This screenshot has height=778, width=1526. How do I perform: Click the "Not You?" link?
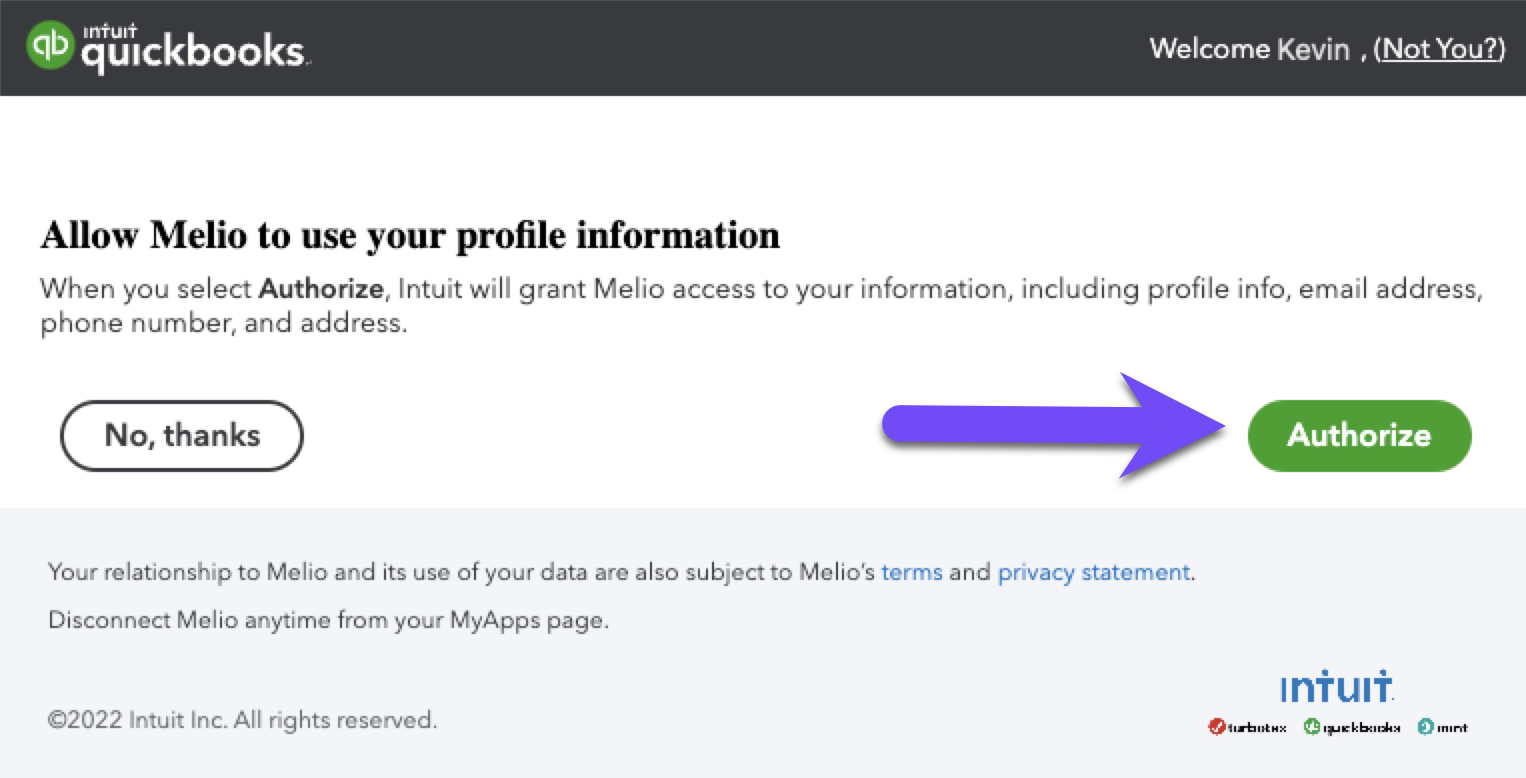[x=1439, y=48]
